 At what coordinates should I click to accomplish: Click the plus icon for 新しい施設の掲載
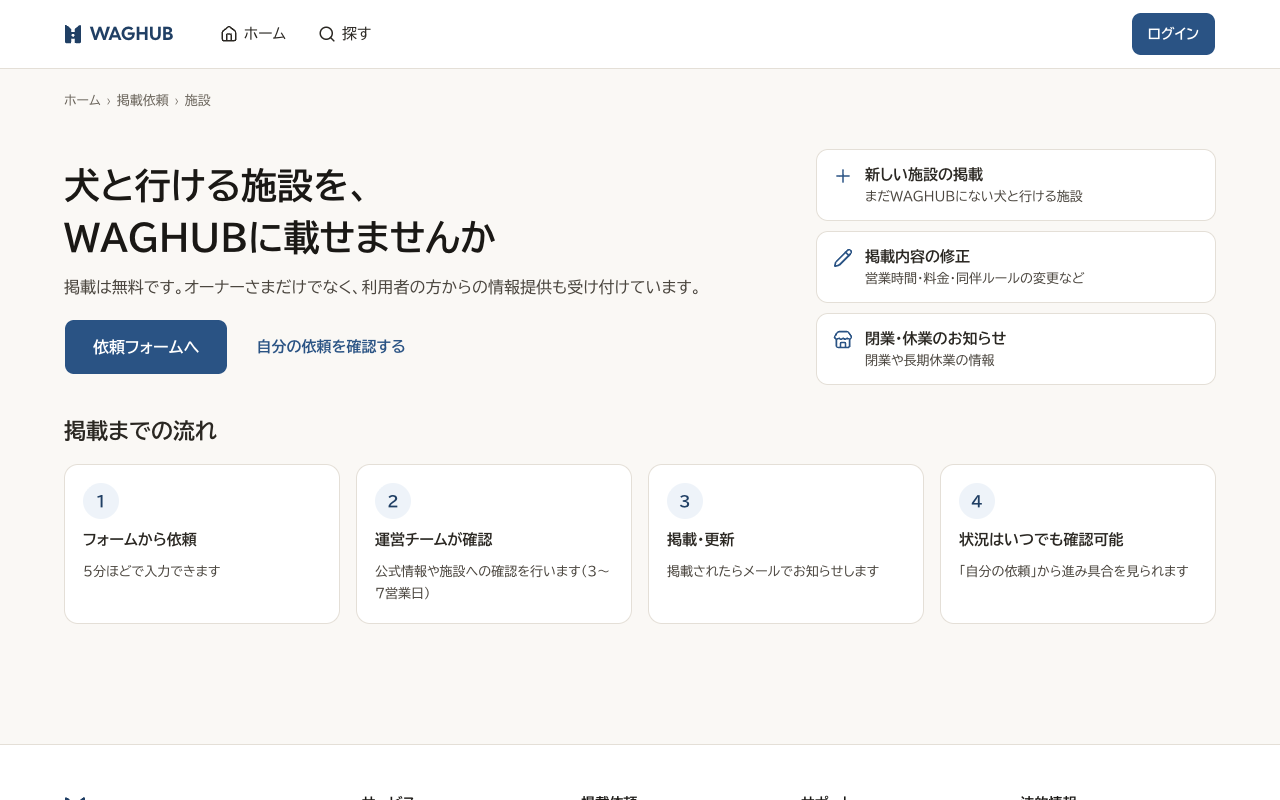[843, 176]
